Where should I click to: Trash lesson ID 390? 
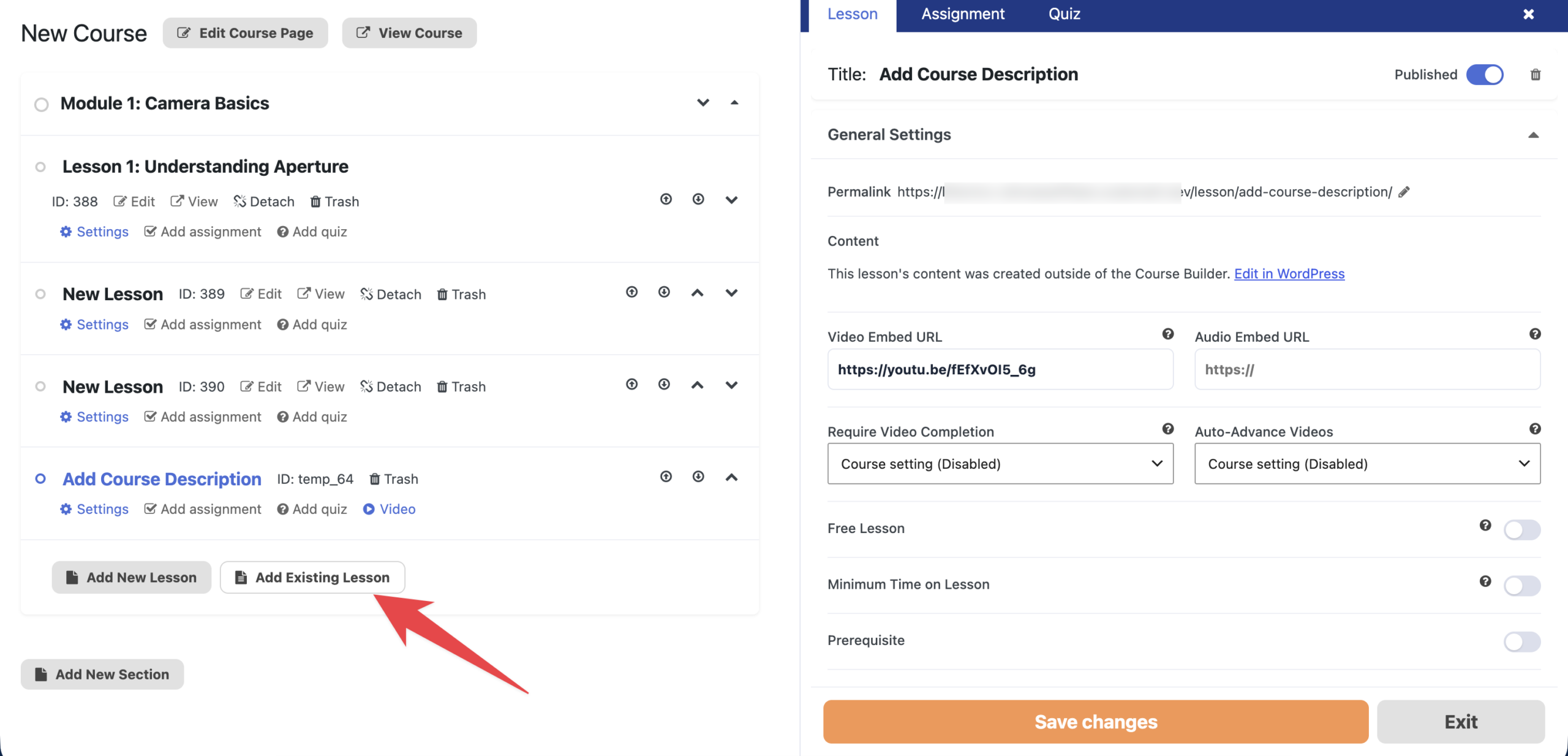[x=461, y=387]
